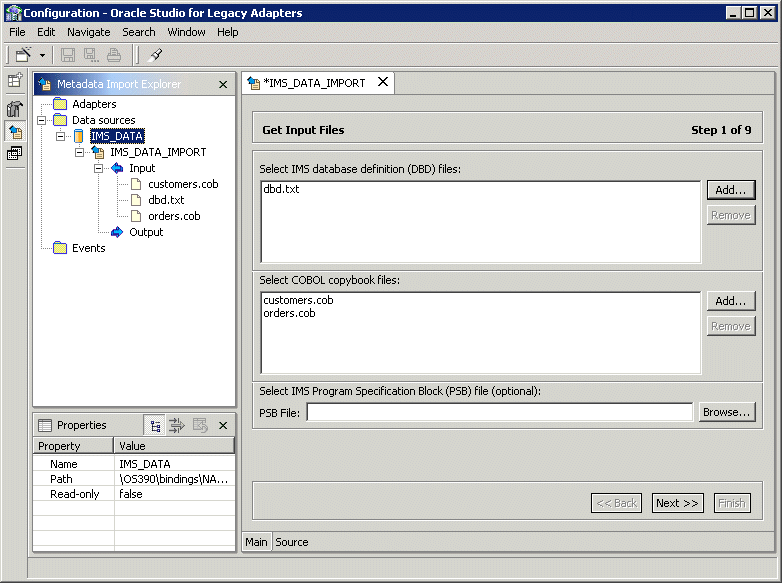Viewport: 782px width, 583px height.
Task: Open the File menu
Action: point(17,32)
